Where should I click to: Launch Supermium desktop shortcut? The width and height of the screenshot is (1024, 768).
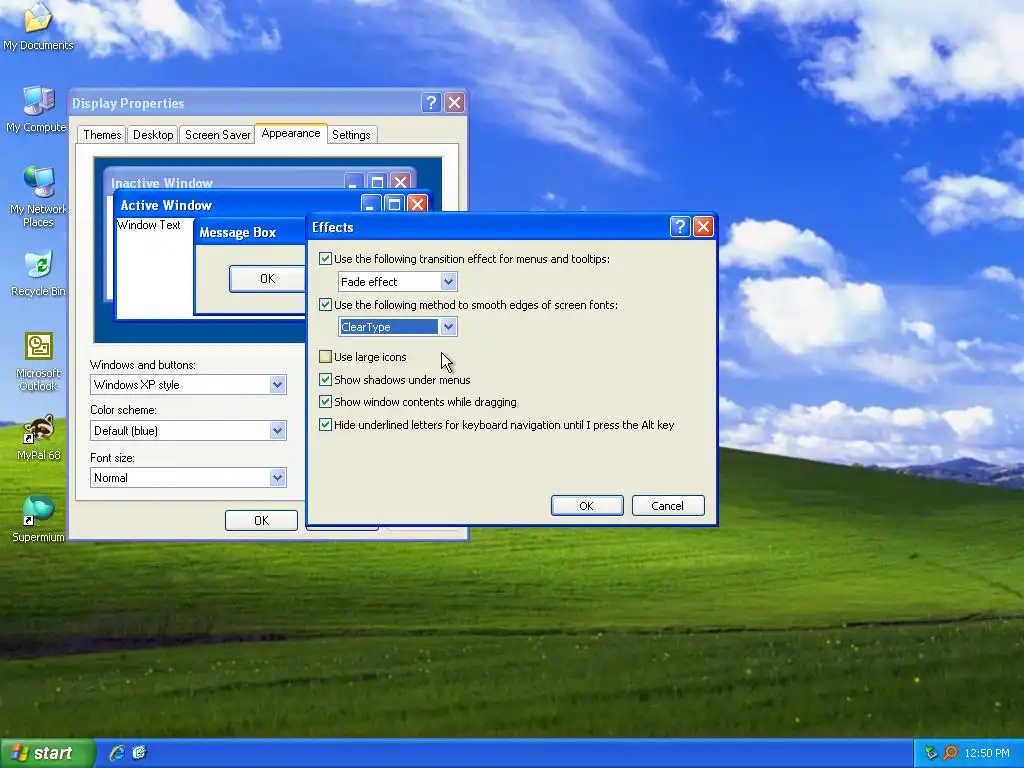(38, 520)
